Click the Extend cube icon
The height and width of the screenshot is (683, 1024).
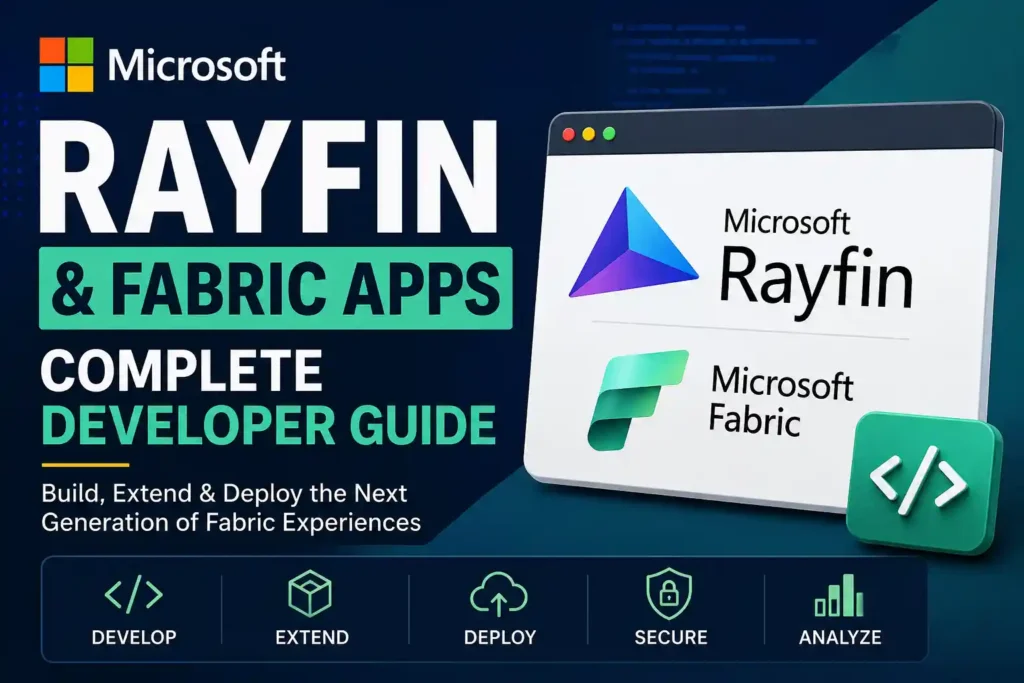point(310,594)
